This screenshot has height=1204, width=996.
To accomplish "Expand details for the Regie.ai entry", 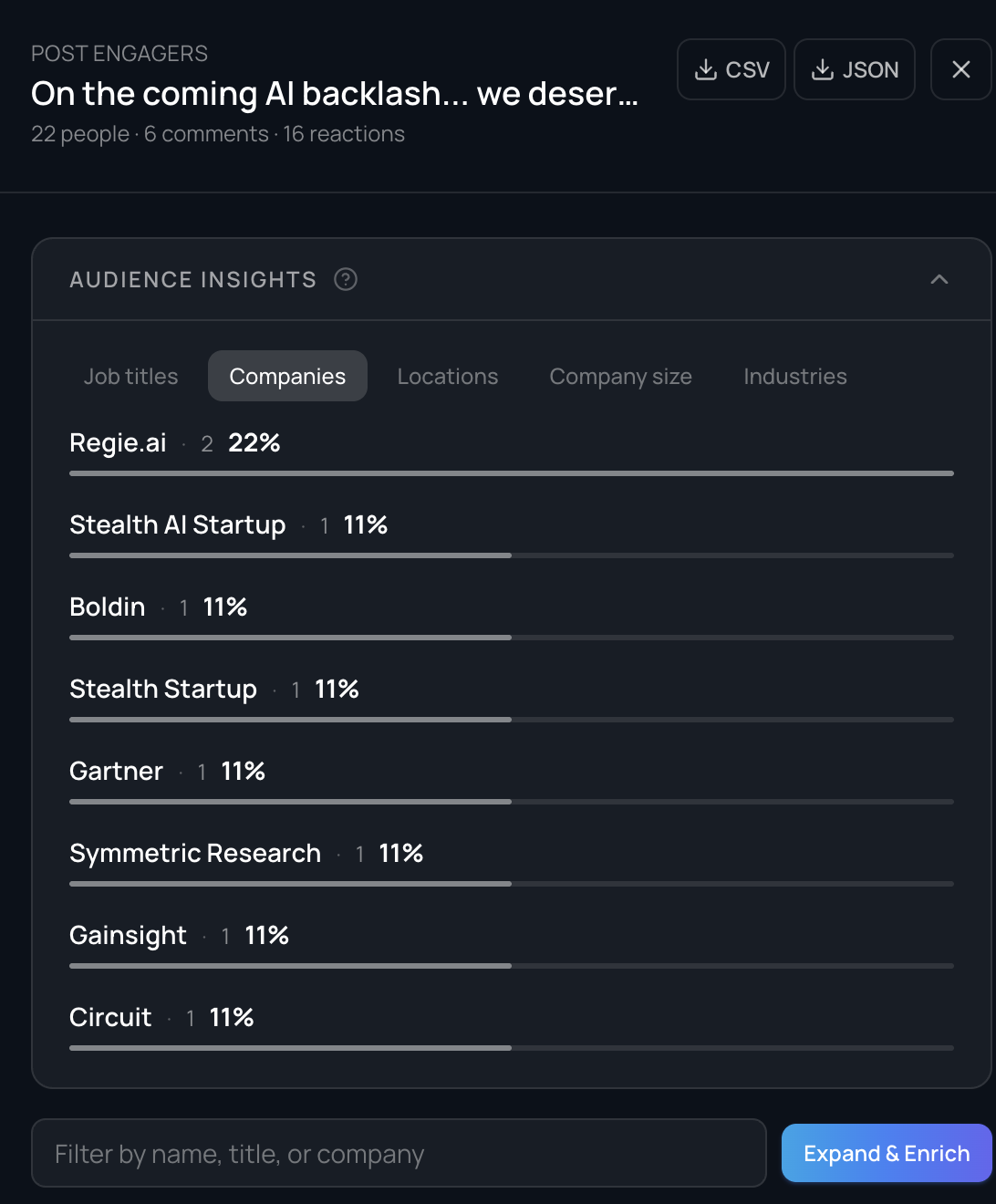I will [118, 443].
